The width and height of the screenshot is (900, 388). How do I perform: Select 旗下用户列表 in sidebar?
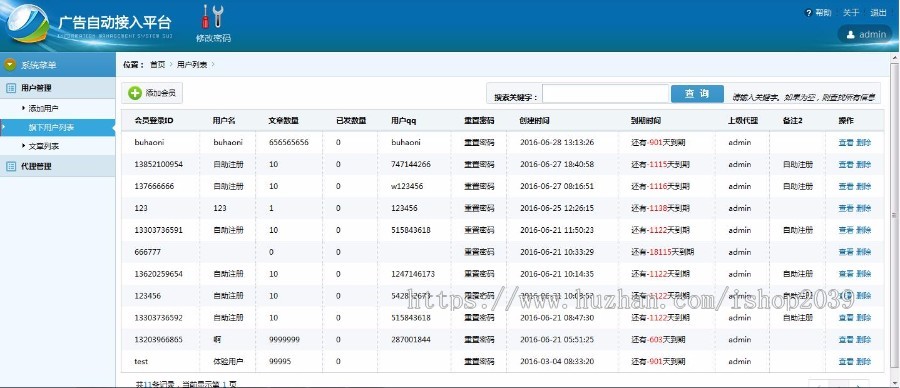tap(57, 127)
